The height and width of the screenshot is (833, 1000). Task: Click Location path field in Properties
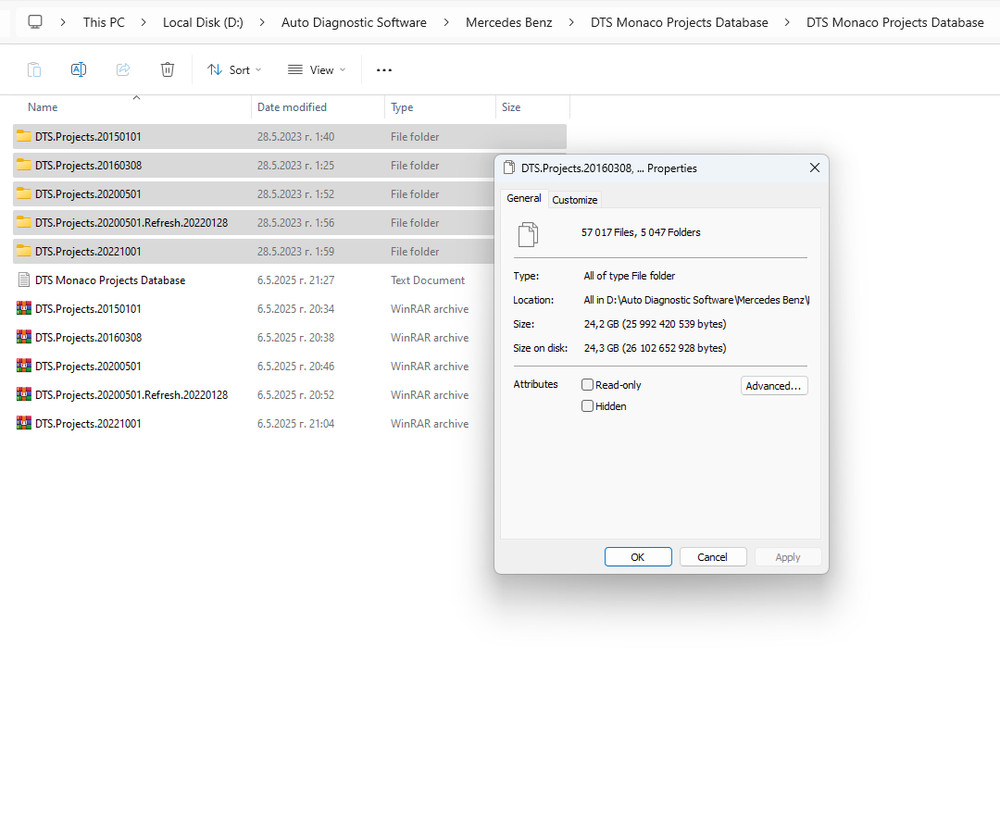pyautogui.click(x=696, y=300)
